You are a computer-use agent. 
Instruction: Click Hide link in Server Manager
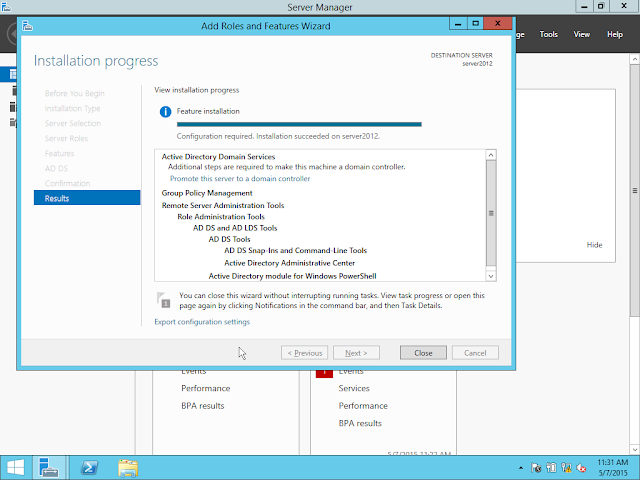click(x=594, y=245)
